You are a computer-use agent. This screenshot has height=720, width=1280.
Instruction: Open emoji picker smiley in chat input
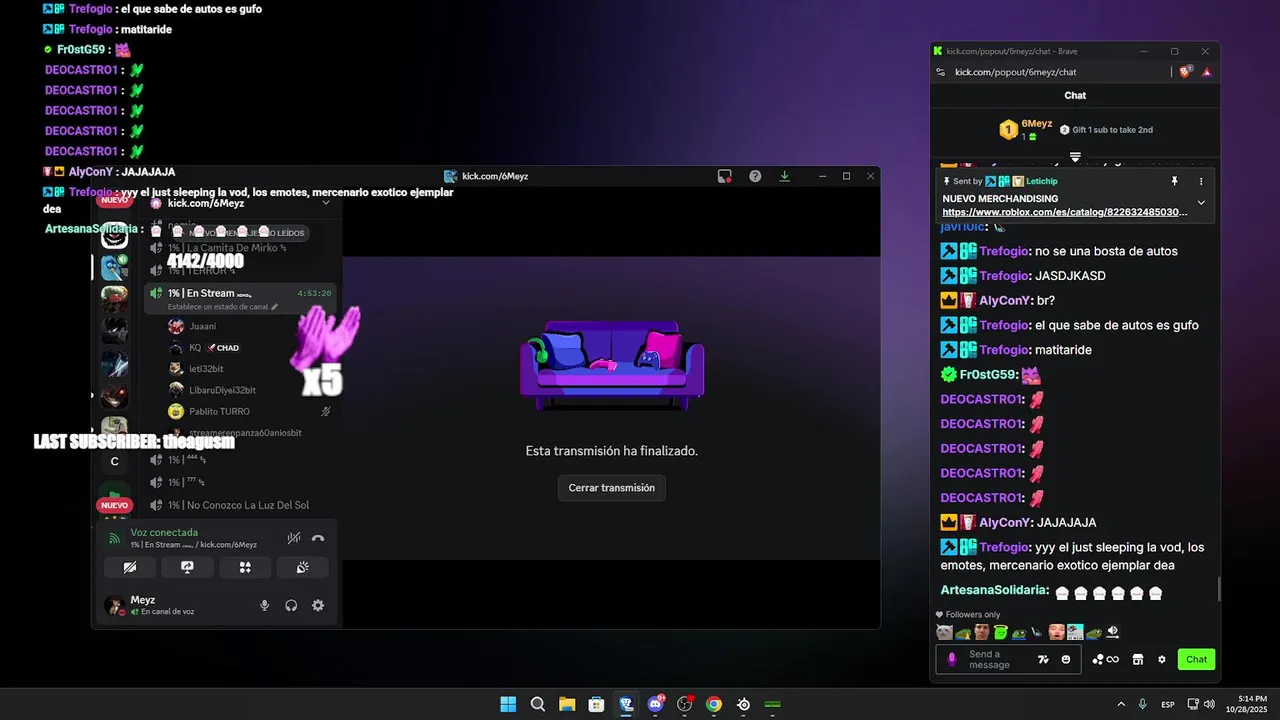pyautogui.click(x=1066, y=659)
